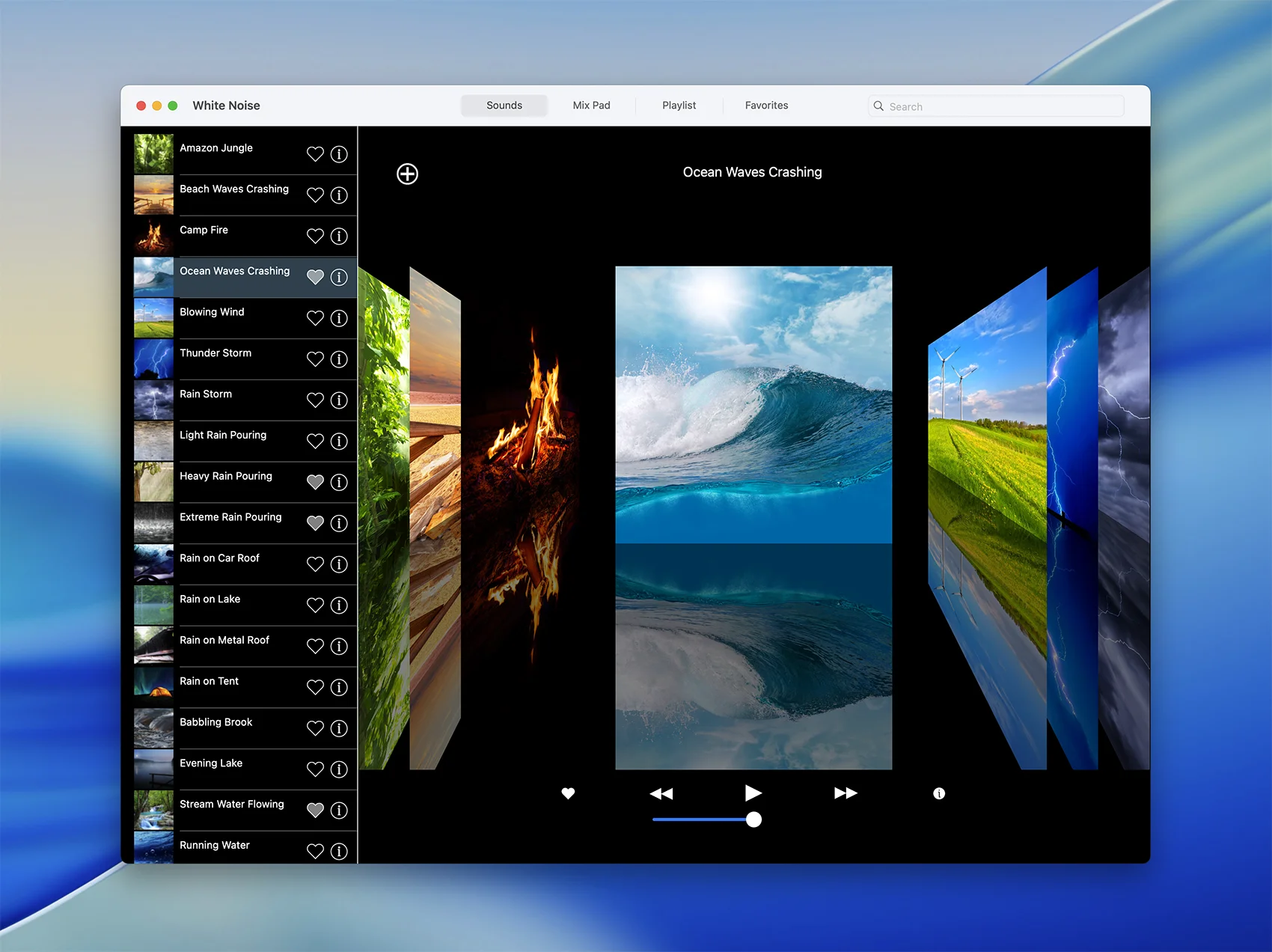Click the add sound plus icon
This screenshot has height=952, width=1272.
click(x=407, y=174)
